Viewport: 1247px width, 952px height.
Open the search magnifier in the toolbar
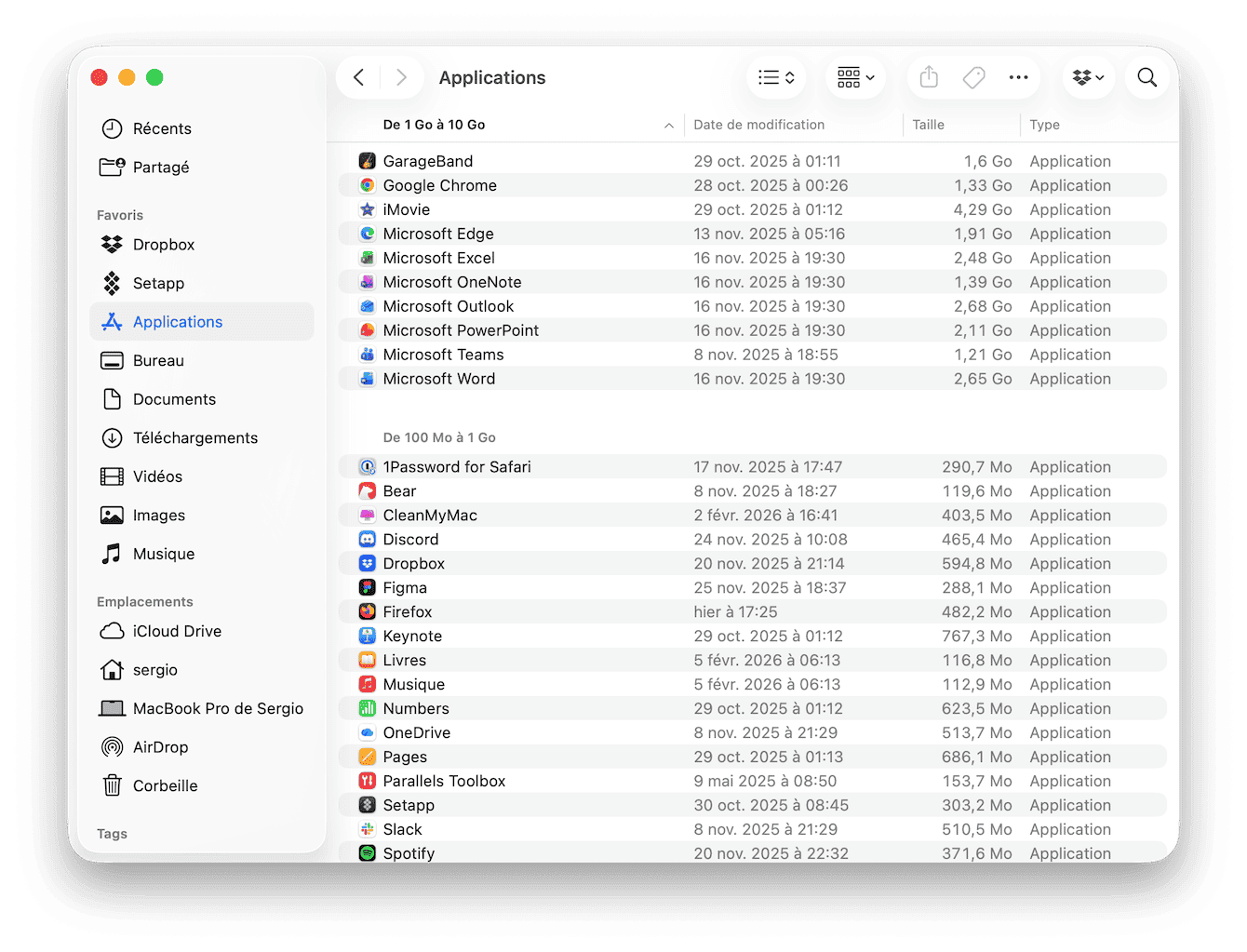pos(1146,77)
